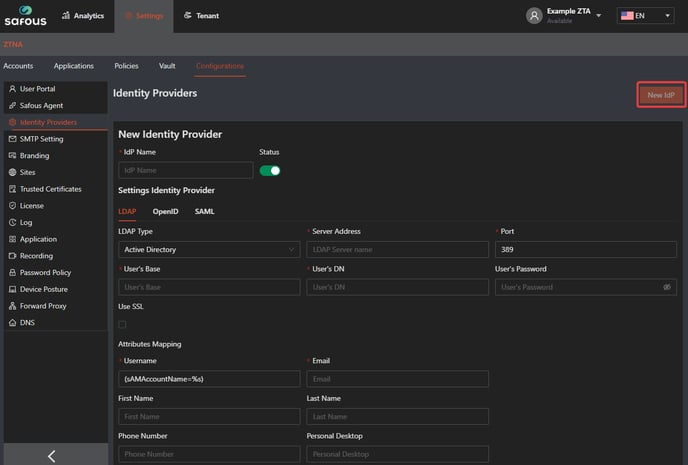Open the User Portal sidebar icon
688x465 pixels.
[x=12, y=89]
